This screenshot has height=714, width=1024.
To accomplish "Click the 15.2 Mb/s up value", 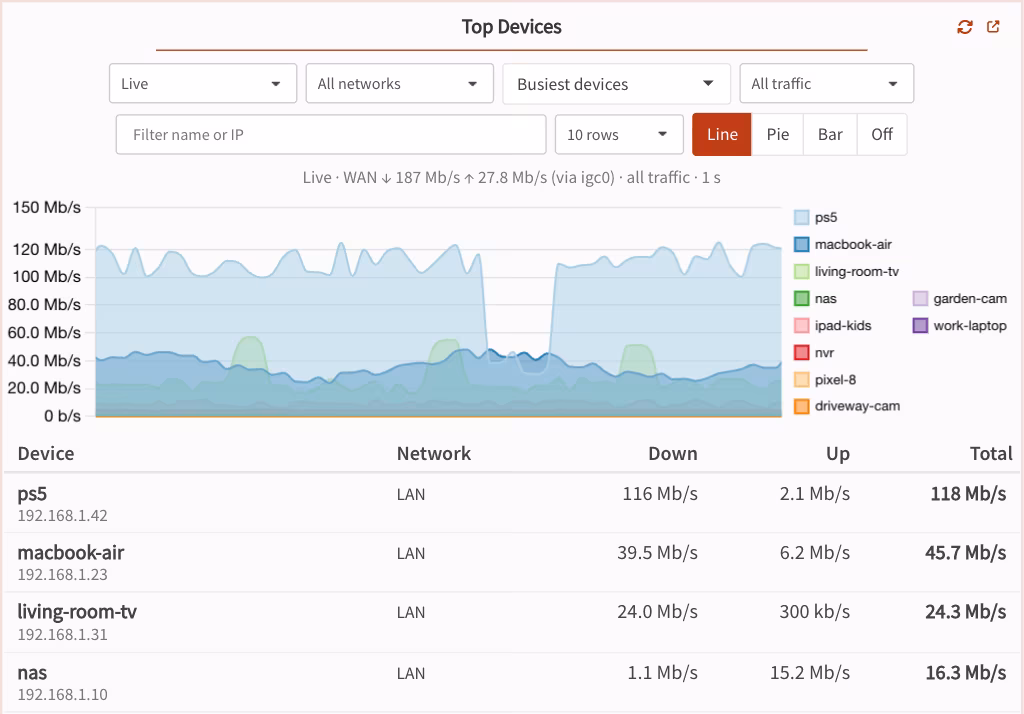I will (810, 673).
